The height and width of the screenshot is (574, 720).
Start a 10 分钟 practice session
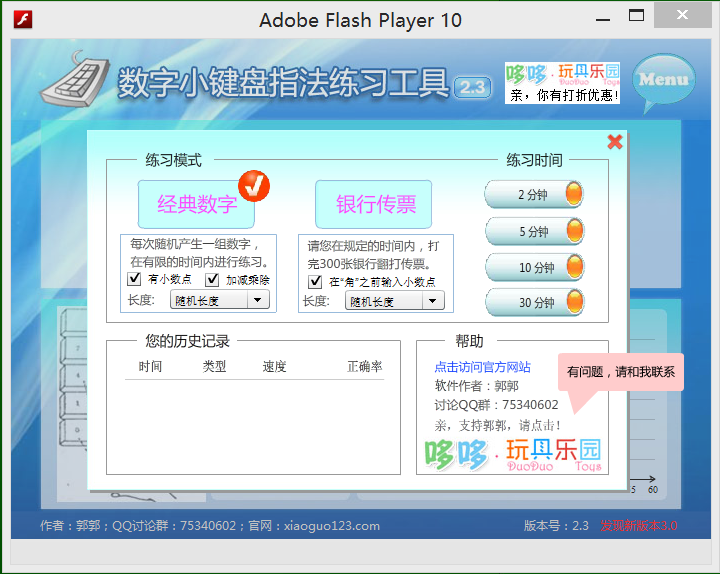(534, 267)
